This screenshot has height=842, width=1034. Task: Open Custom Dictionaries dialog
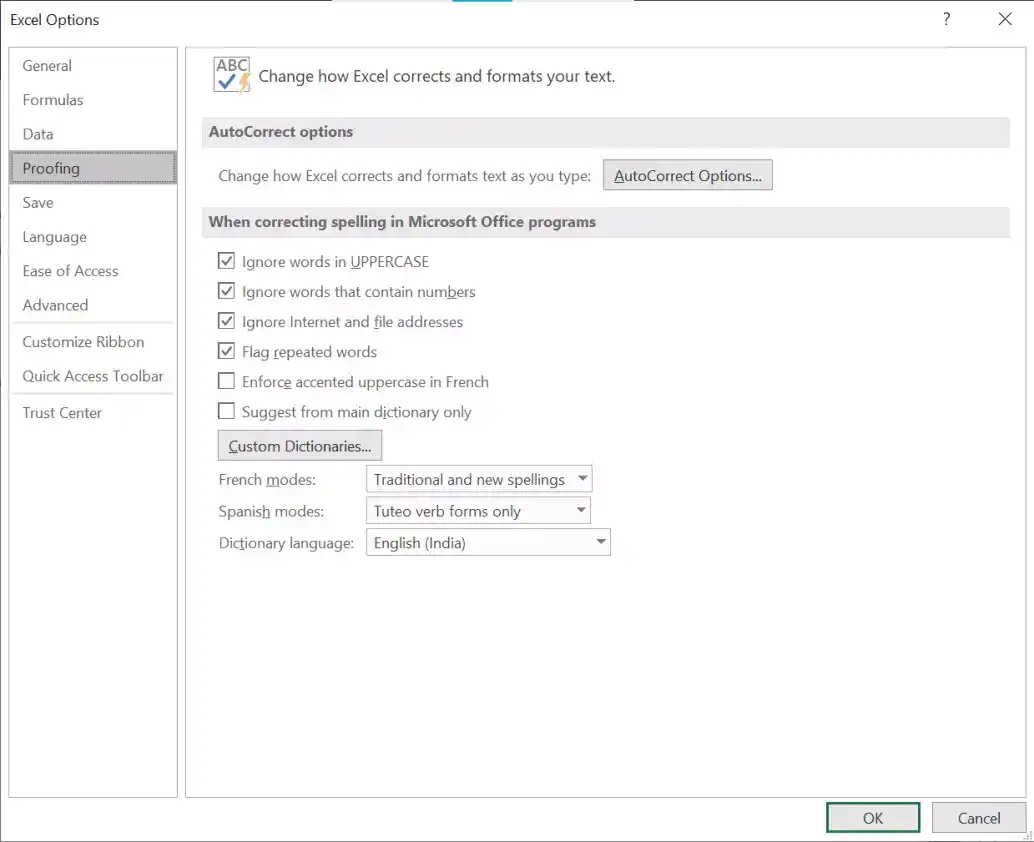pos(300,446)
